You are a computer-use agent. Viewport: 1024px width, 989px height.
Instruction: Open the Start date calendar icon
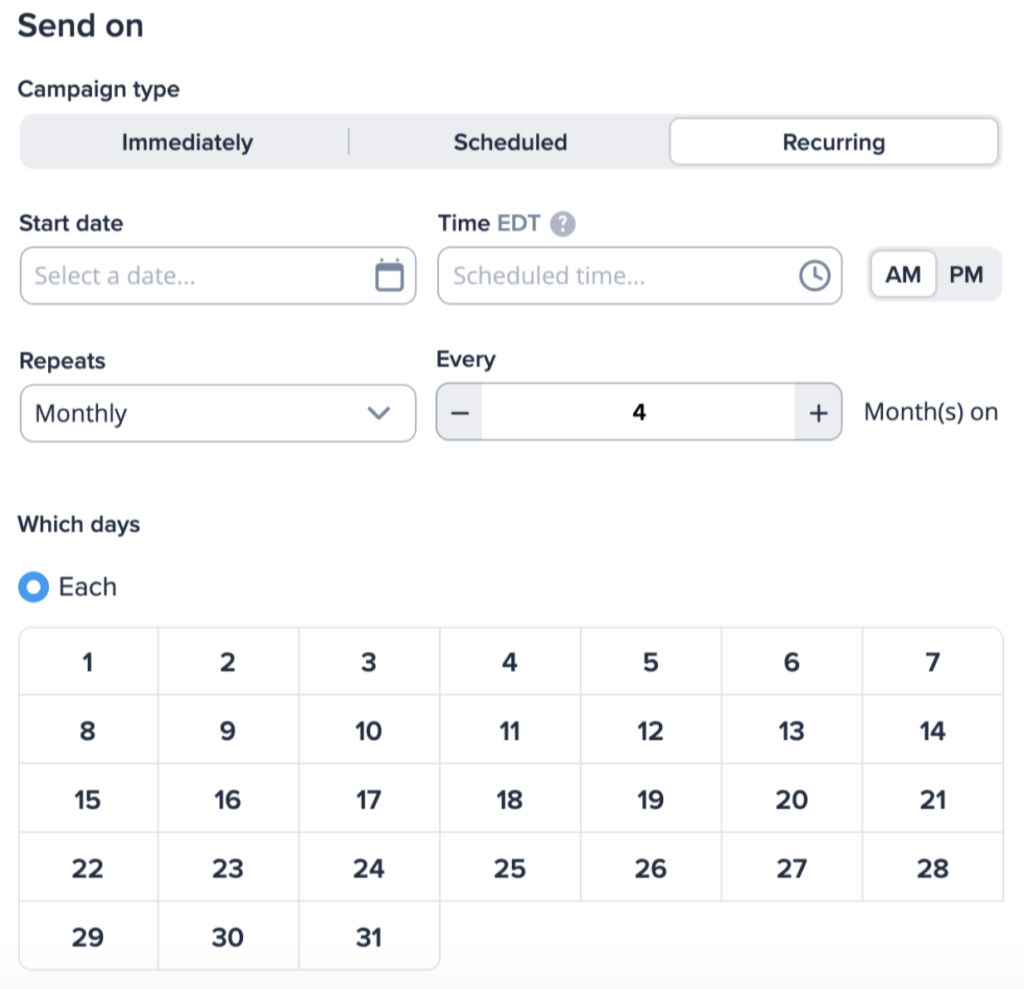tap(389, 275)
